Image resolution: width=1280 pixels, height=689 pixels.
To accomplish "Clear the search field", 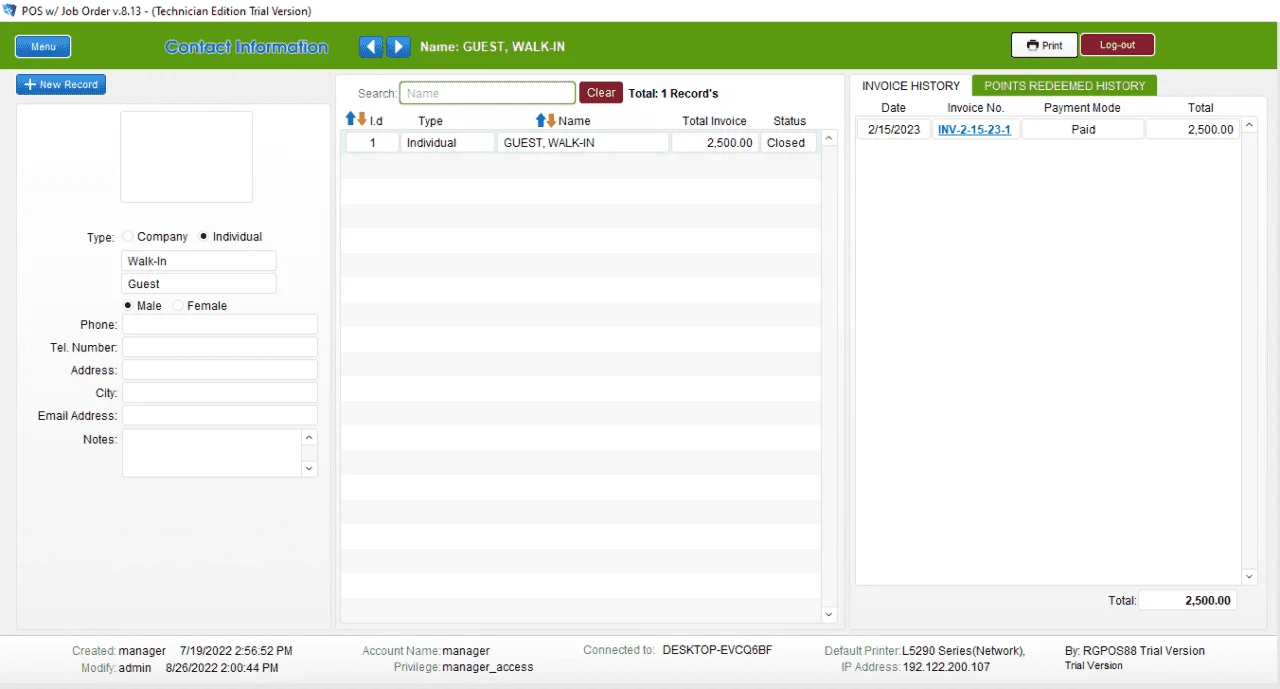I will [601, 93].
